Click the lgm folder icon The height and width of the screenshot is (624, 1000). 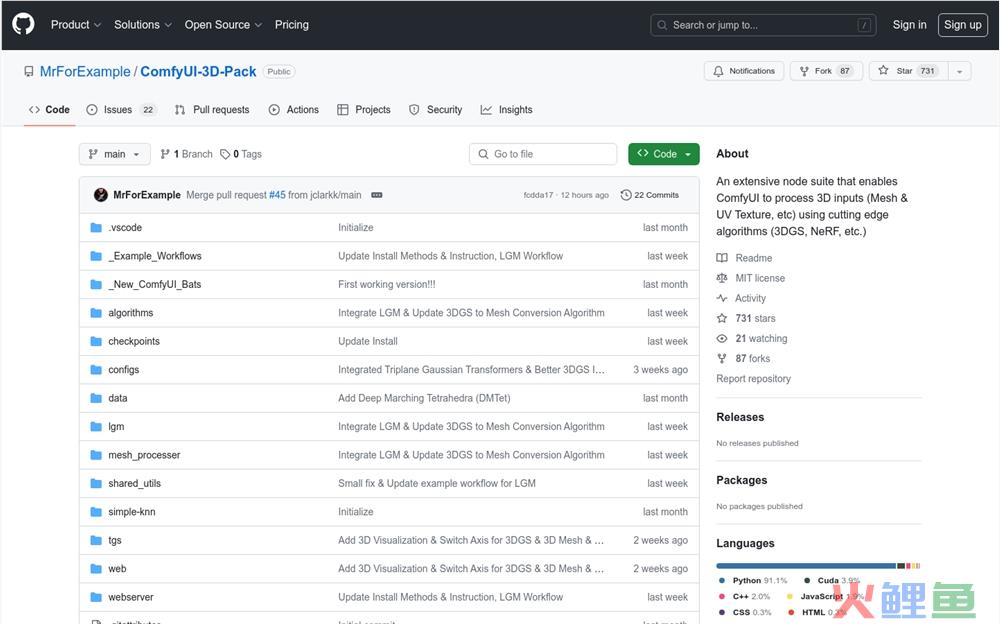point(96,426)
